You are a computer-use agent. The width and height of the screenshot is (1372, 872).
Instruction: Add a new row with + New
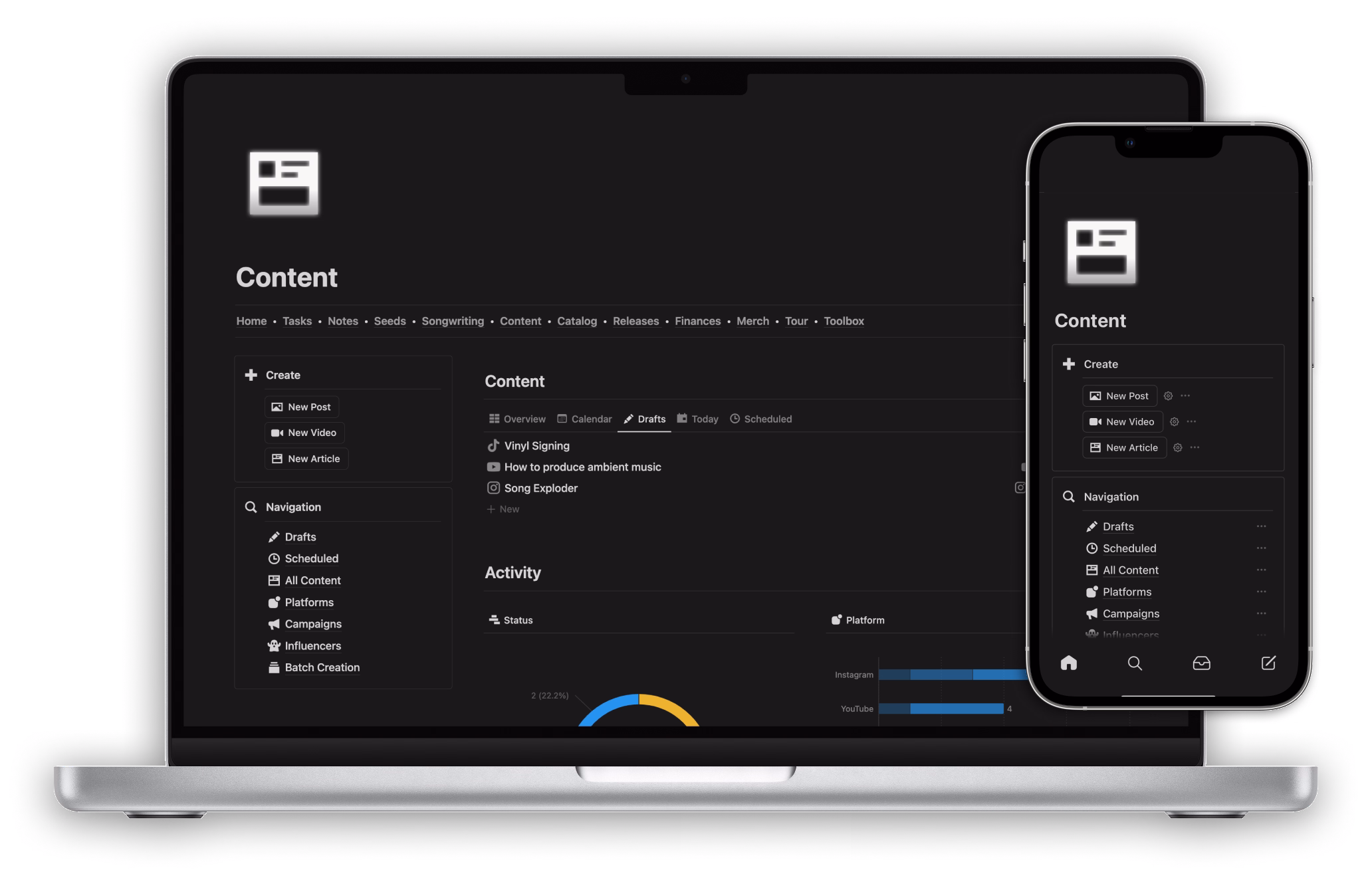click(x=503, y=509)
